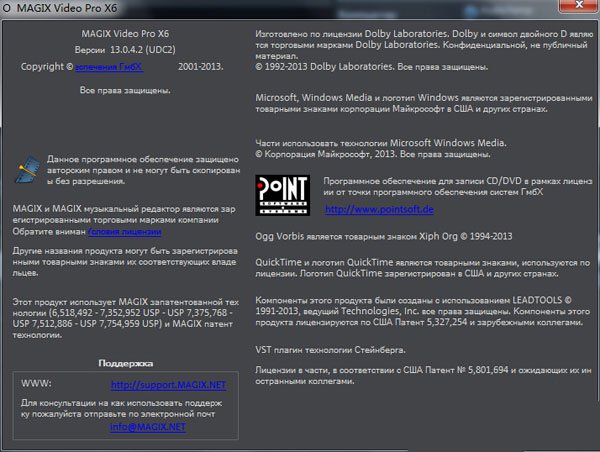Viewport: 600px width, 452px height.
Task: Click the Dolby Laboratories license paragraph
Action: click(424, 50)
